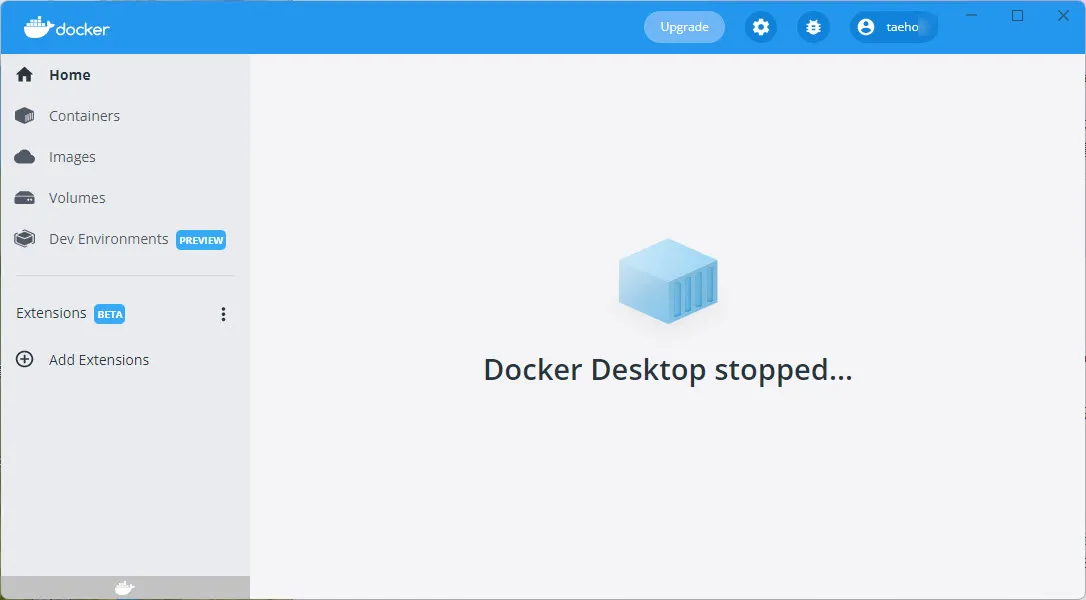
Task: Maximize the Docker Desktop window
Action: (x=1017, y=15)
